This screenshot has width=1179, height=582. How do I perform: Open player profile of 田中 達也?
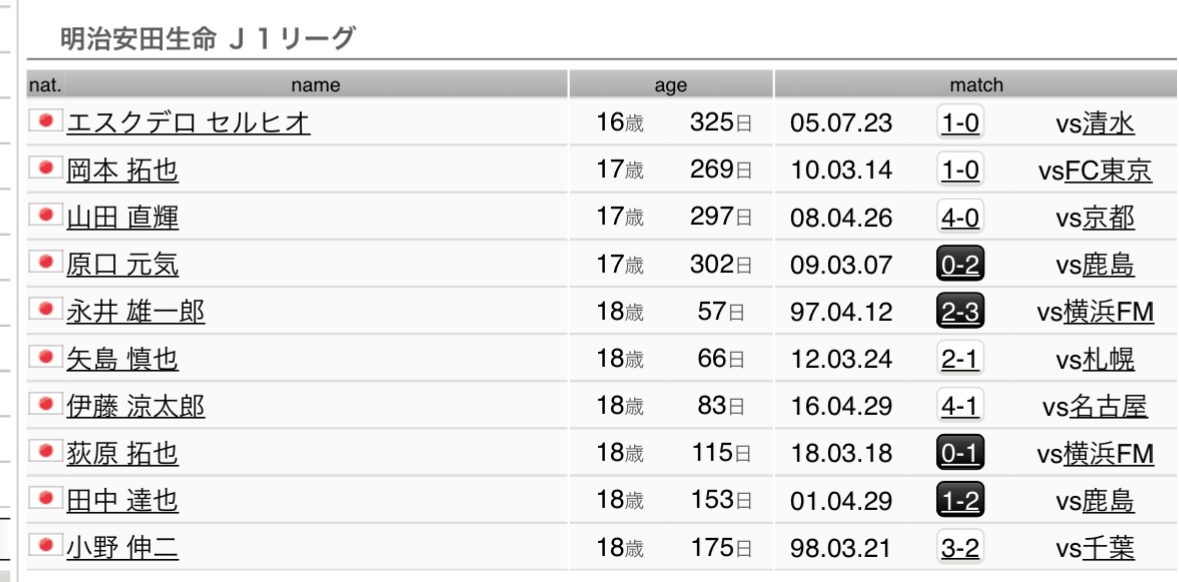(122, 501)
